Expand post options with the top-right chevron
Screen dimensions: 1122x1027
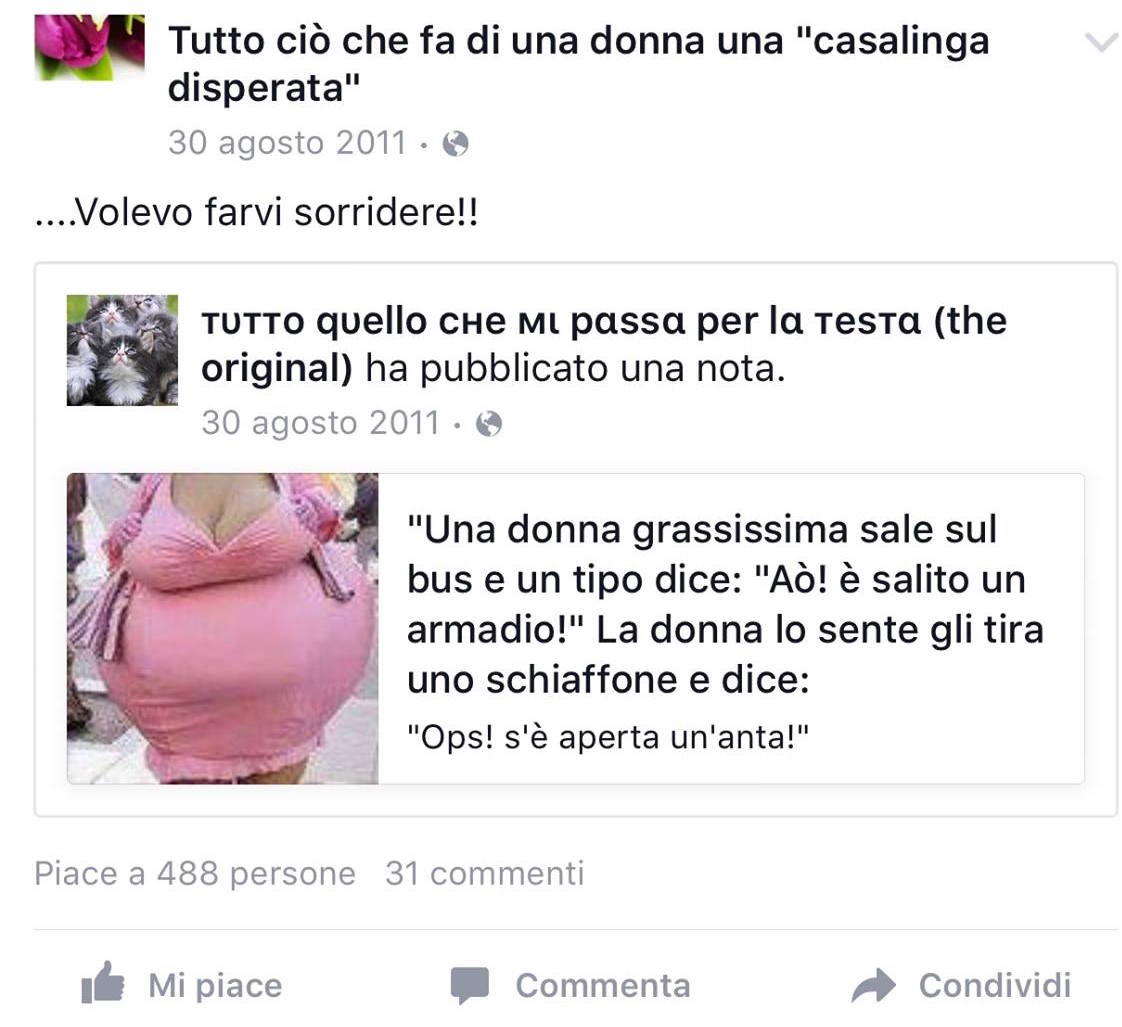click(x=1100, y=42)
